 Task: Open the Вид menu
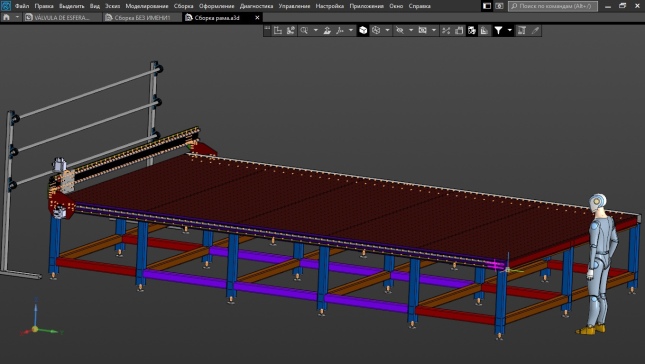(x=95, y=6)
